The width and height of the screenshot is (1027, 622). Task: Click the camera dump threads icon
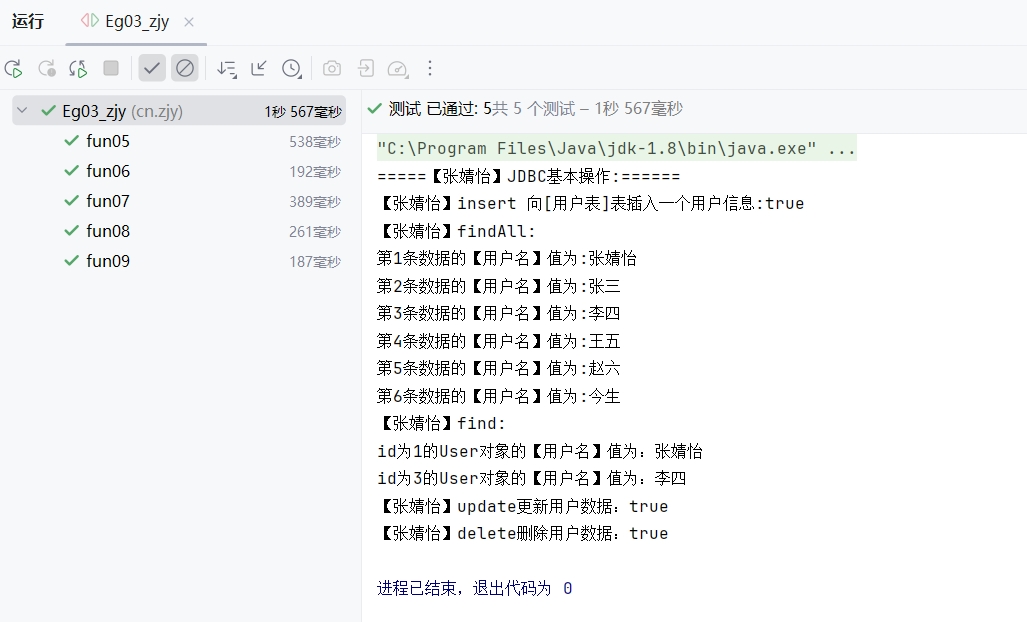[x=332, y=68]
